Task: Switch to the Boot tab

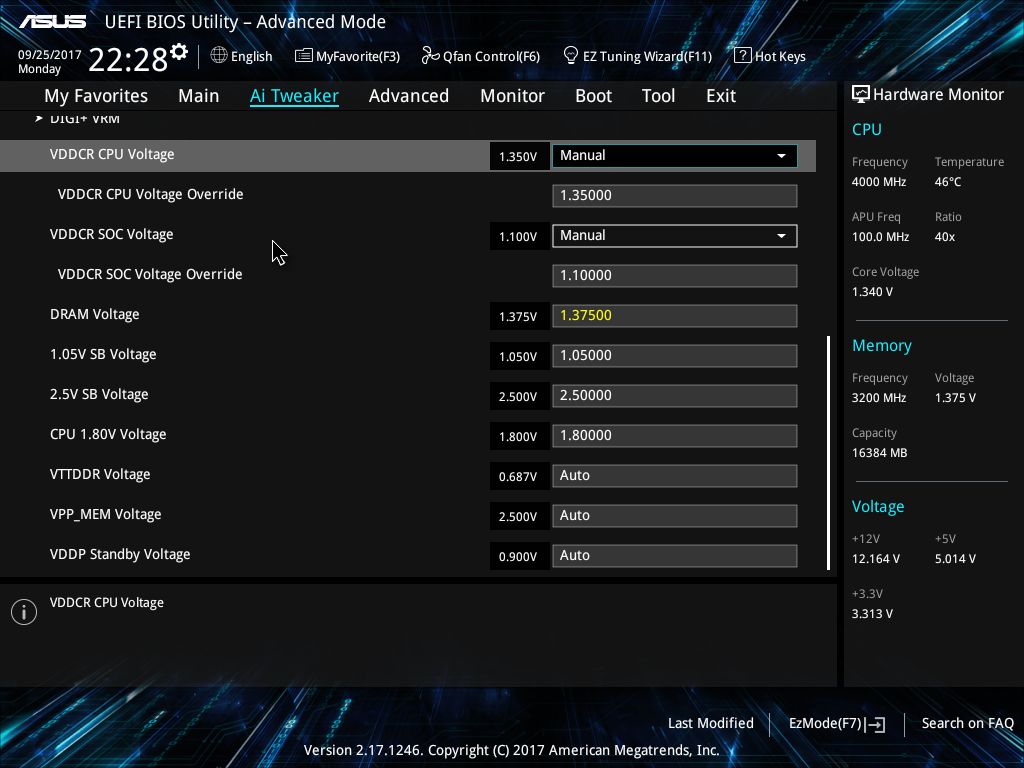Action: point(593,96)
